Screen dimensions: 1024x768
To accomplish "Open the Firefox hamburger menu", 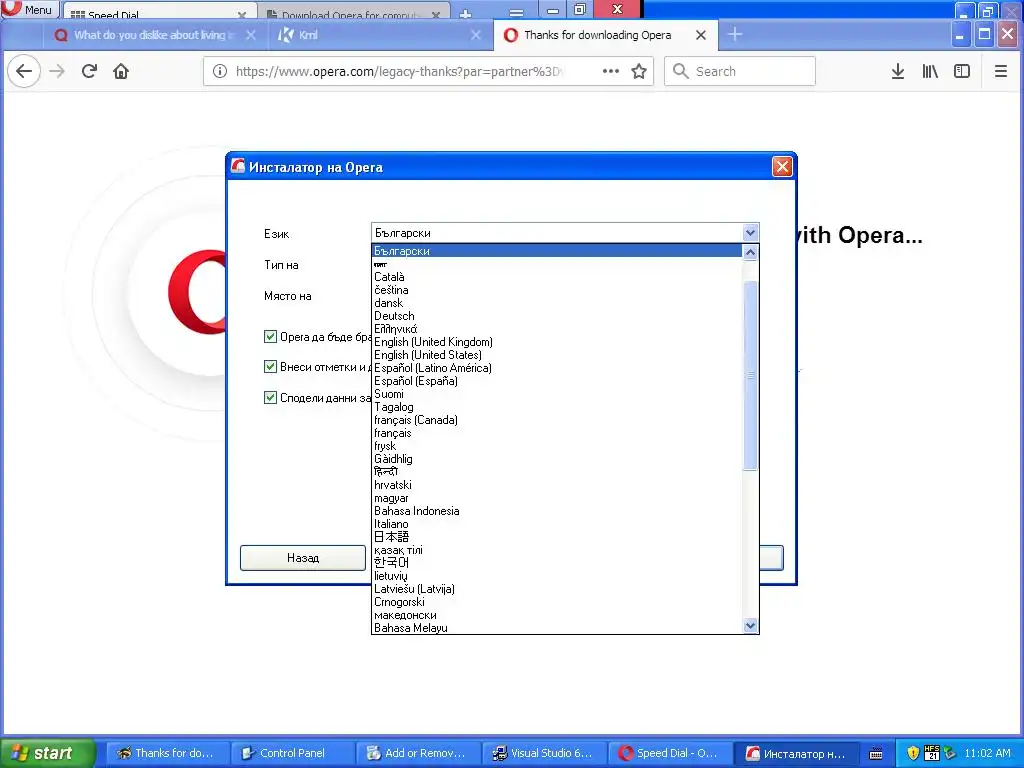I will [x=1000, y=71].
